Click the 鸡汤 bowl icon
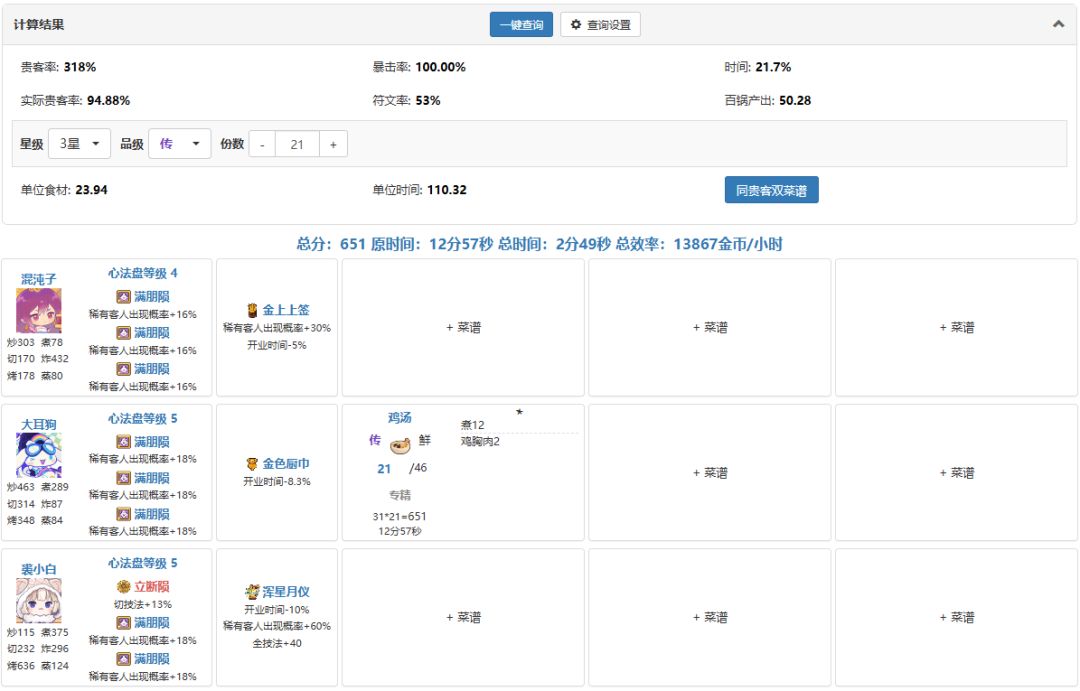This screenshot has height=691, width=1080. (400, 446)
